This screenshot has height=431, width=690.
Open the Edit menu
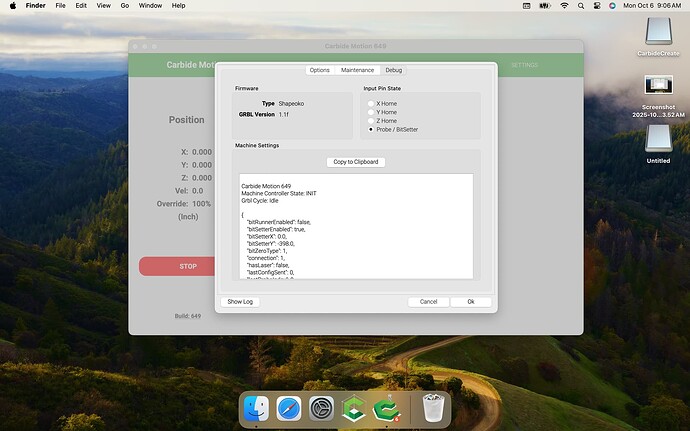[x=81, y=6]
